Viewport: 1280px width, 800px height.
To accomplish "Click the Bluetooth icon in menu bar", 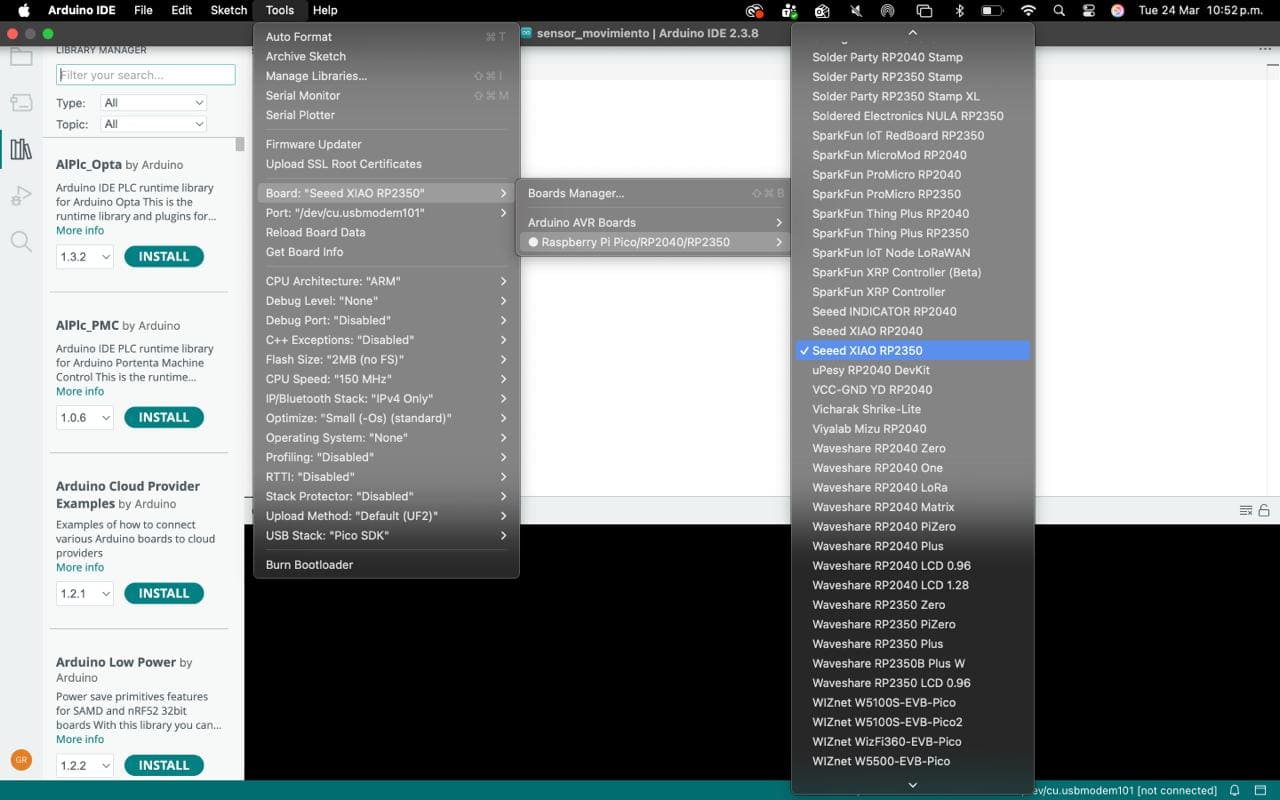I will click(x=959, y=10).
